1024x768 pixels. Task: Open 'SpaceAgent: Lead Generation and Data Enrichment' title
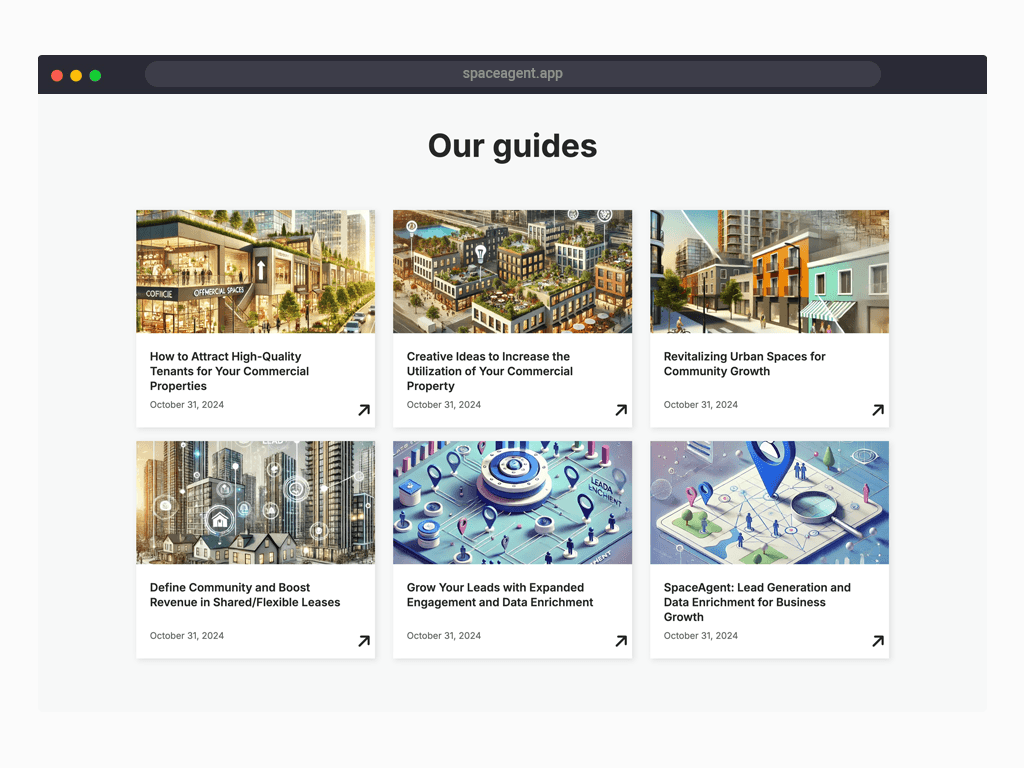coord(757,602)
